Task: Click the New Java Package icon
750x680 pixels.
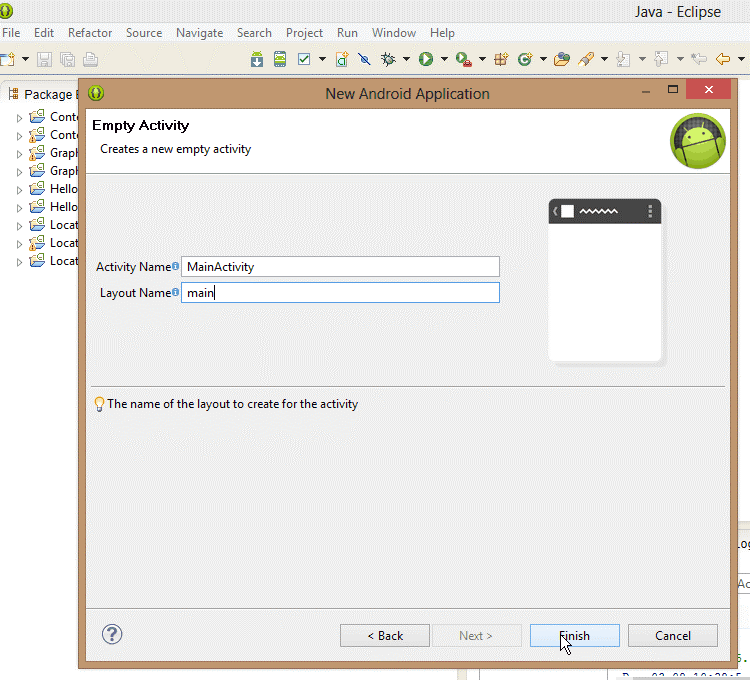Action: click(501, 59)
